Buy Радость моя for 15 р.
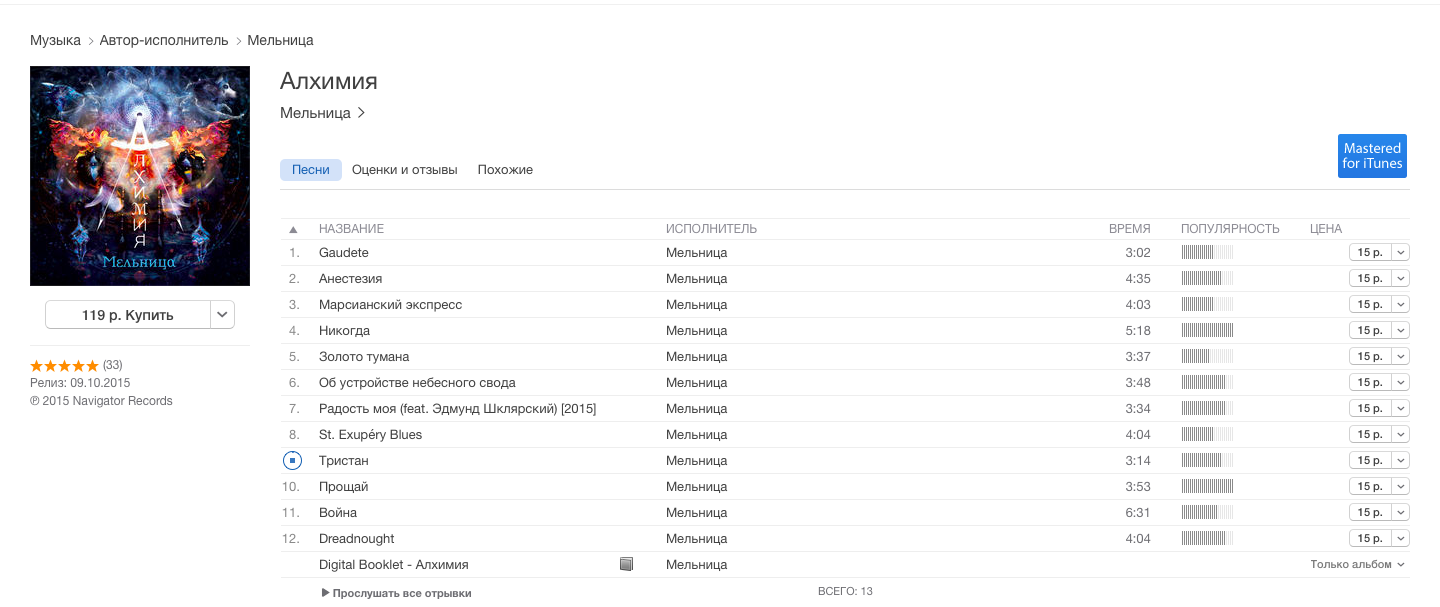Viewport: 1440px width, 607px height. [x=1370, y=408]
